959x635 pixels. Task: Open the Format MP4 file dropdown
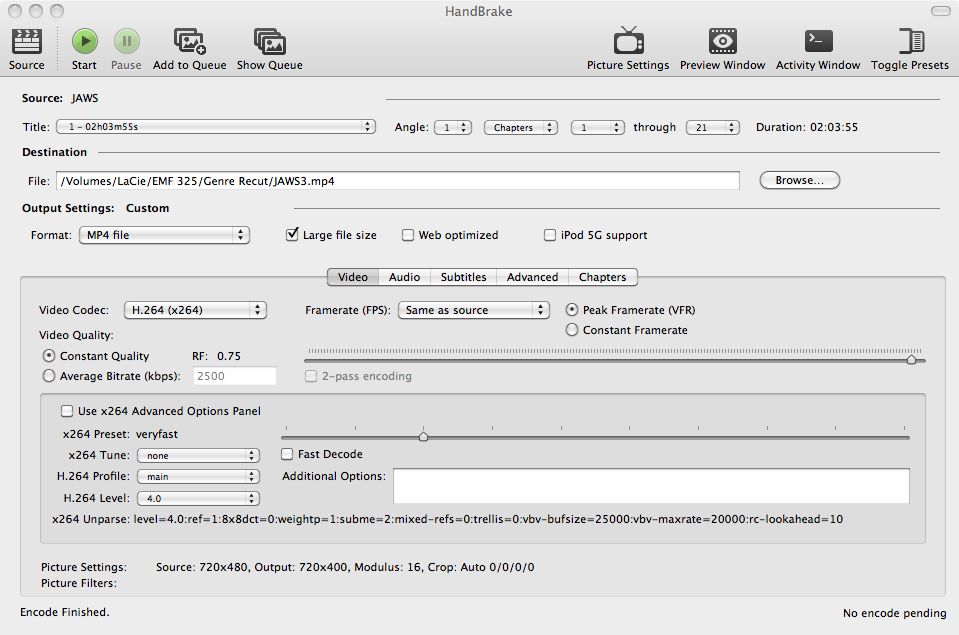pos(164,235)
